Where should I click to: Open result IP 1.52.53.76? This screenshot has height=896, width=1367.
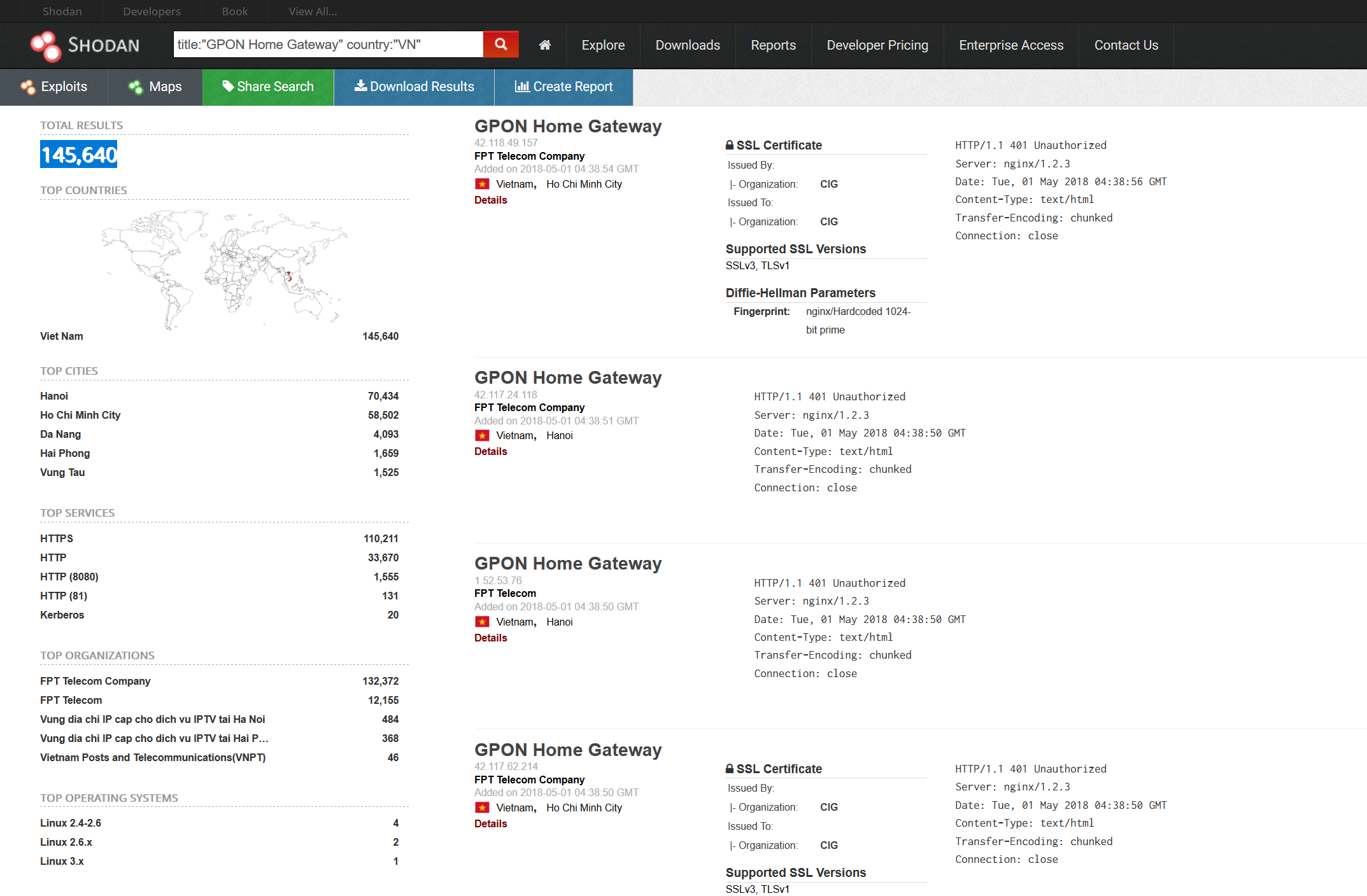click(x=498, y=581)
